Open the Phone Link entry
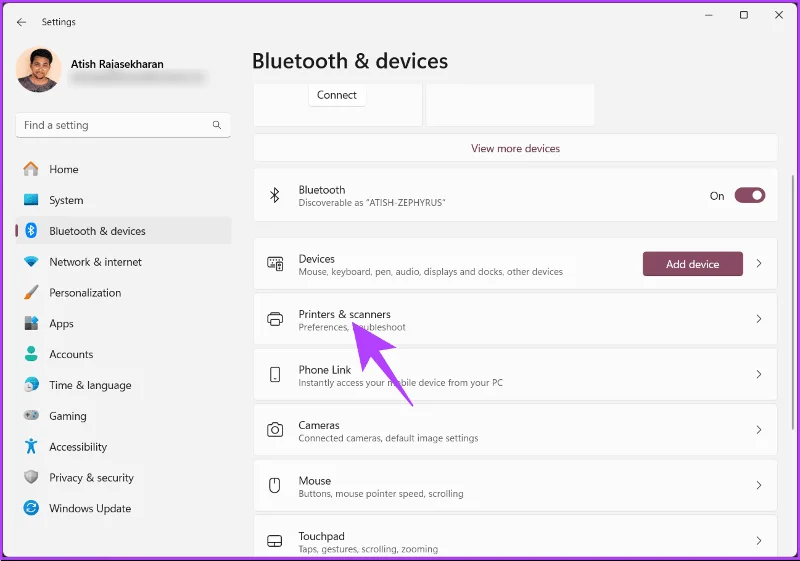The width and height of the screenshot is (800, 561). (515, 374)
